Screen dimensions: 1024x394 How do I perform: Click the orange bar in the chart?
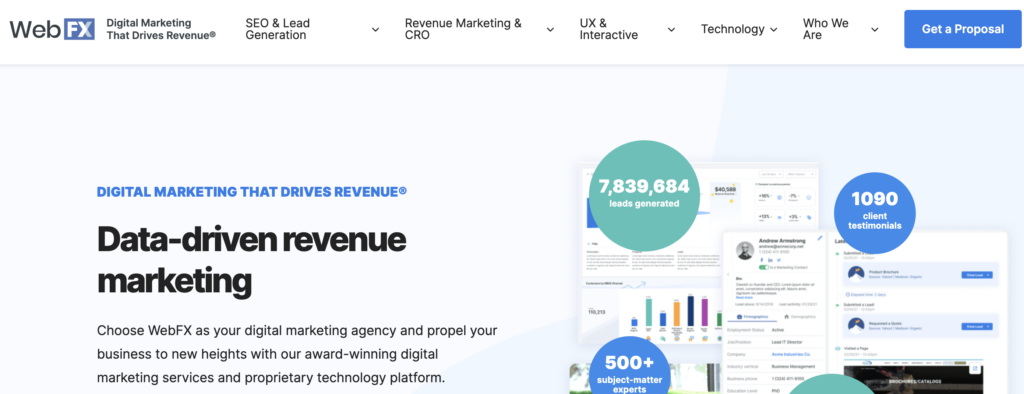677,314
